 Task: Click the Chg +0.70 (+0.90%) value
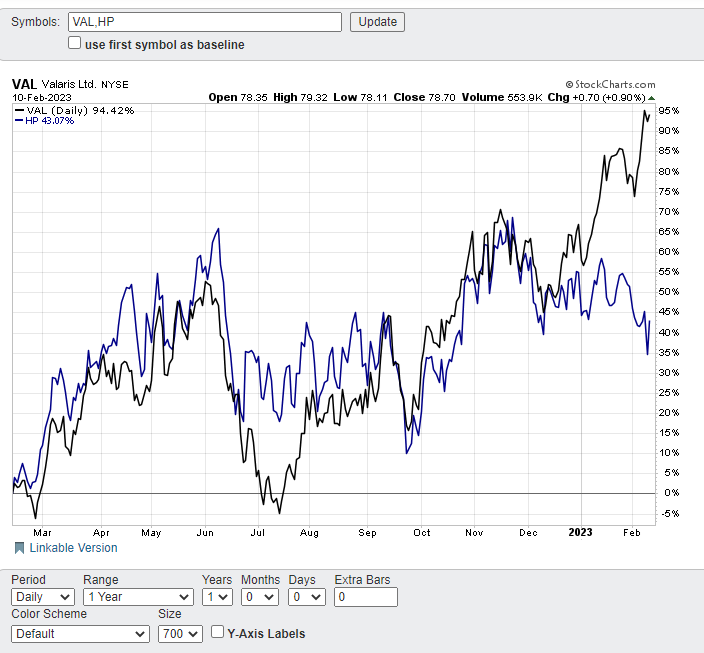point(596,97)
